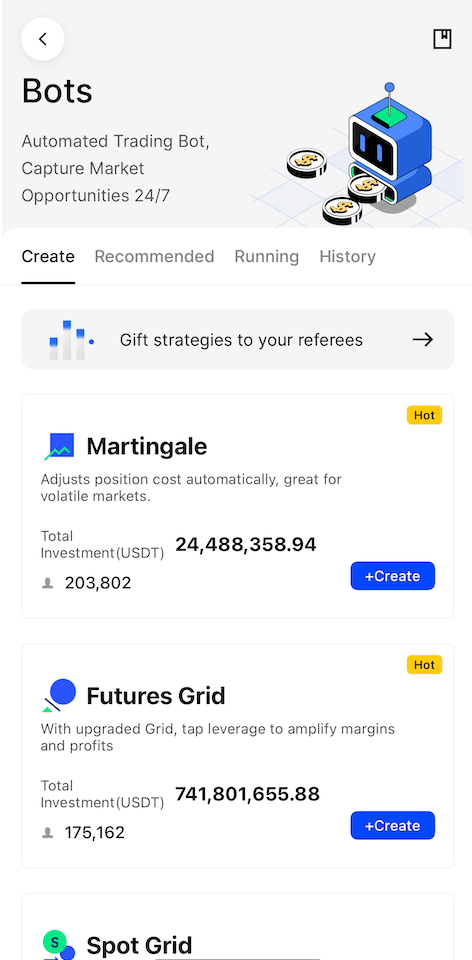The height and width of the screenshot is (960, 472).
Task: Click the Martingale chart icon
Action: pyautogui.click(x=59, y=446)
